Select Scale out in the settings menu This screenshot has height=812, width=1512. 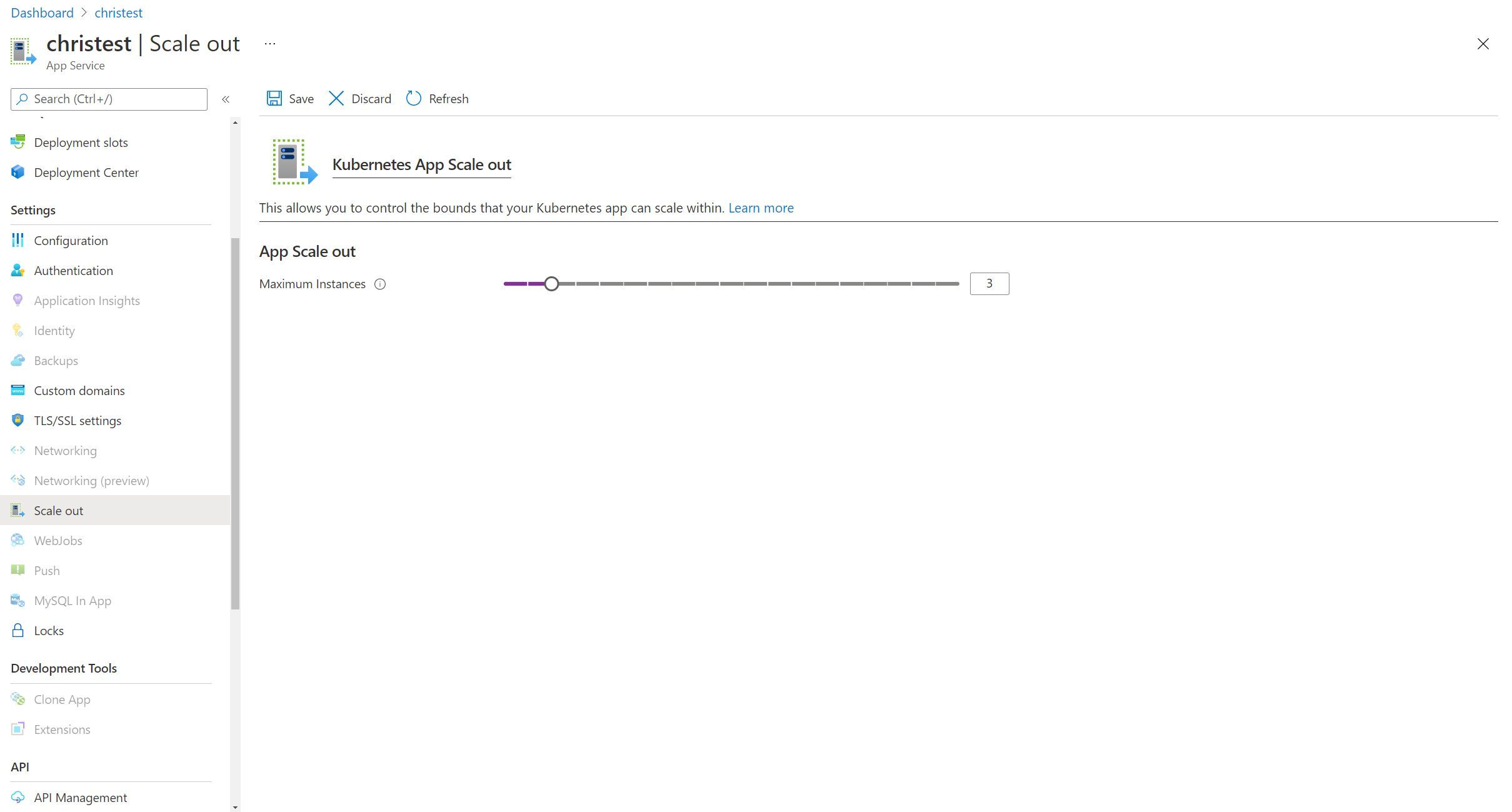point(59,510)
